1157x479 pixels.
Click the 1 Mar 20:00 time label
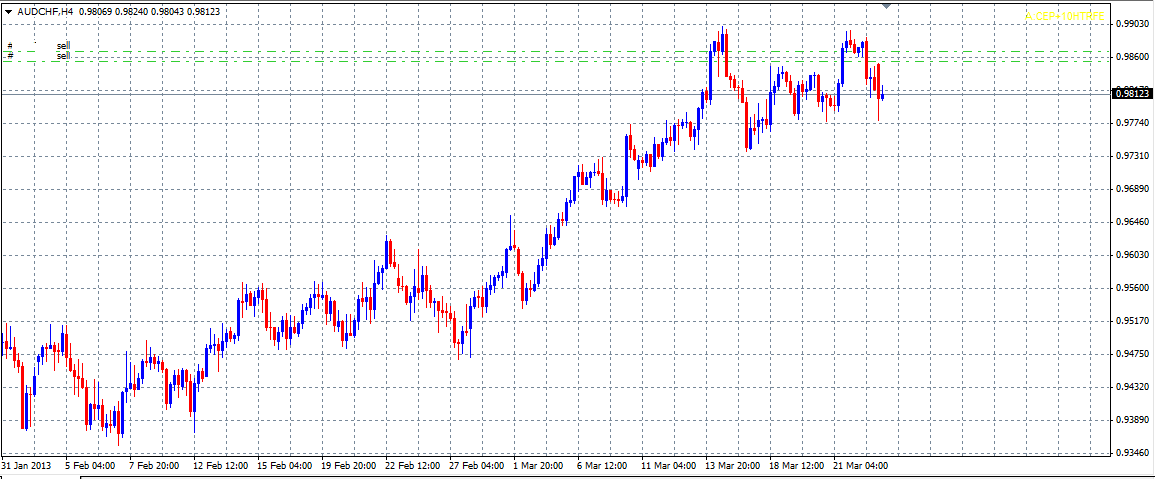pos(539,466)
